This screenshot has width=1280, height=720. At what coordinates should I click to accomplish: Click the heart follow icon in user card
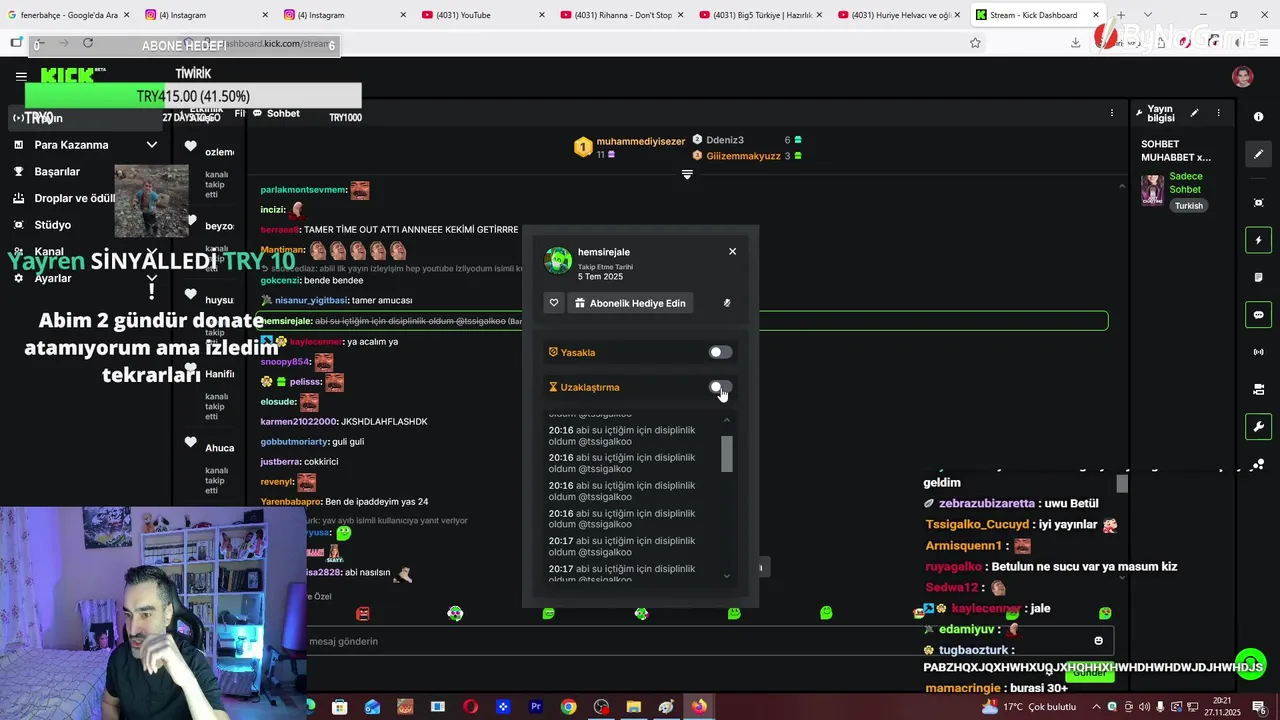coord(554,303)
